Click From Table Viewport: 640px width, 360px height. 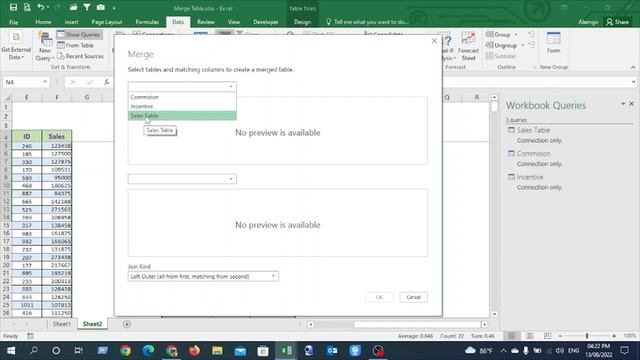(76, 45)
